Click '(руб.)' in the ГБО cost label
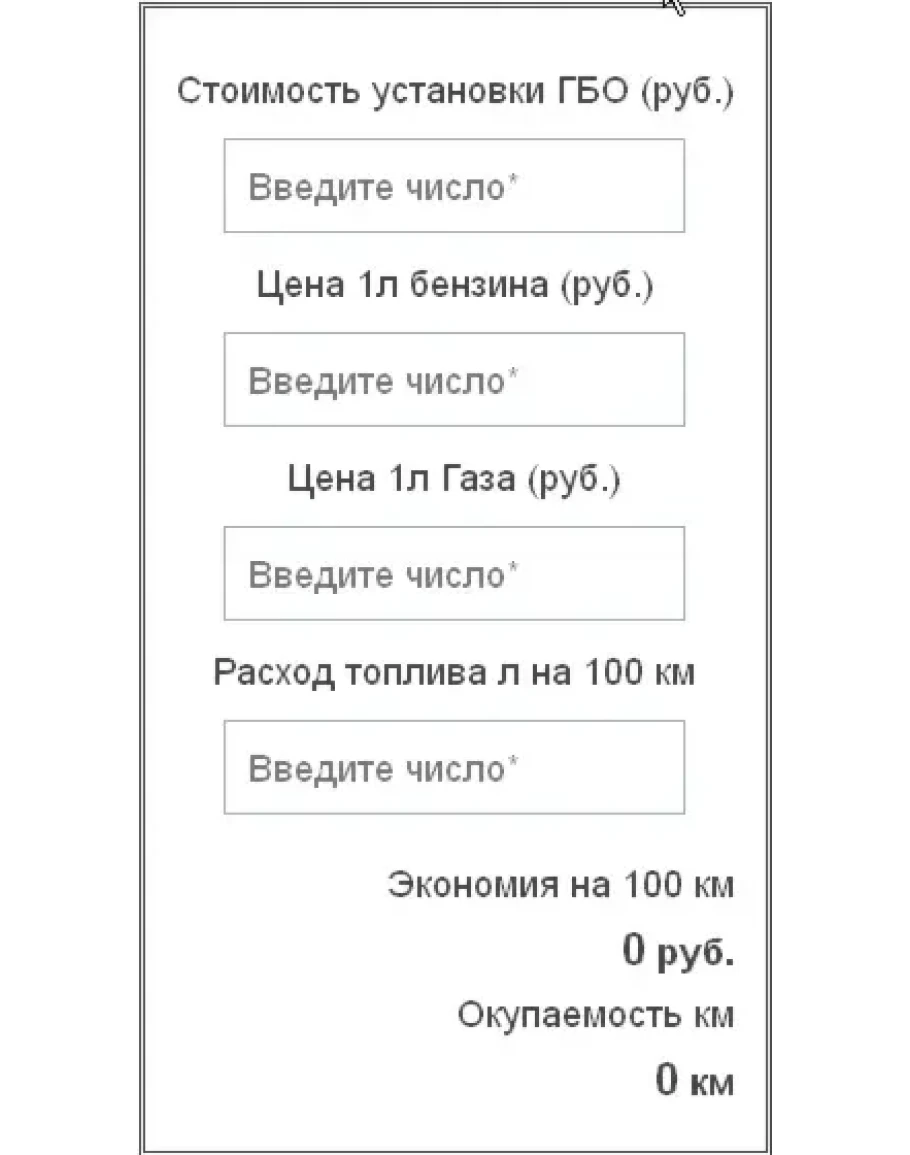Screen dimensions: 910x1155 coord(688,93)
